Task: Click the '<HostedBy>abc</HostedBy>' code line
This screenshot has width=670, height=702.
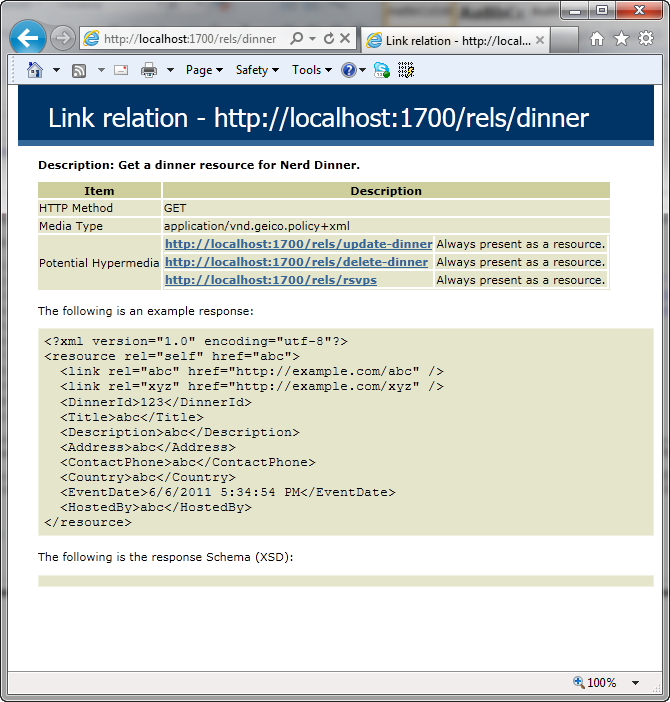Action: [156, 507]
